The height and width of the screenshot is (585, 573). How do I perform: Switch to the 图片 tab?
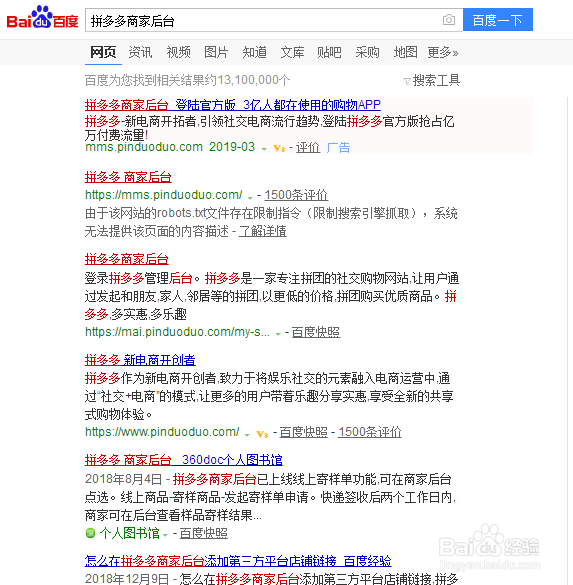(x=216, y=52)
